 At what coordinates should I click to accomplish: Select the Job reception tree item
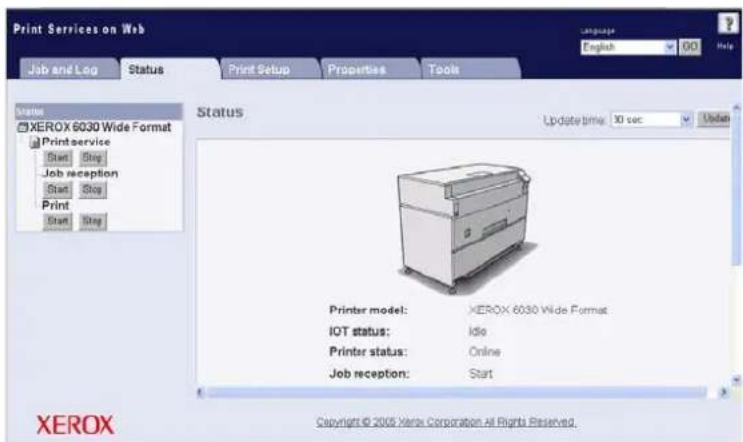80,173
